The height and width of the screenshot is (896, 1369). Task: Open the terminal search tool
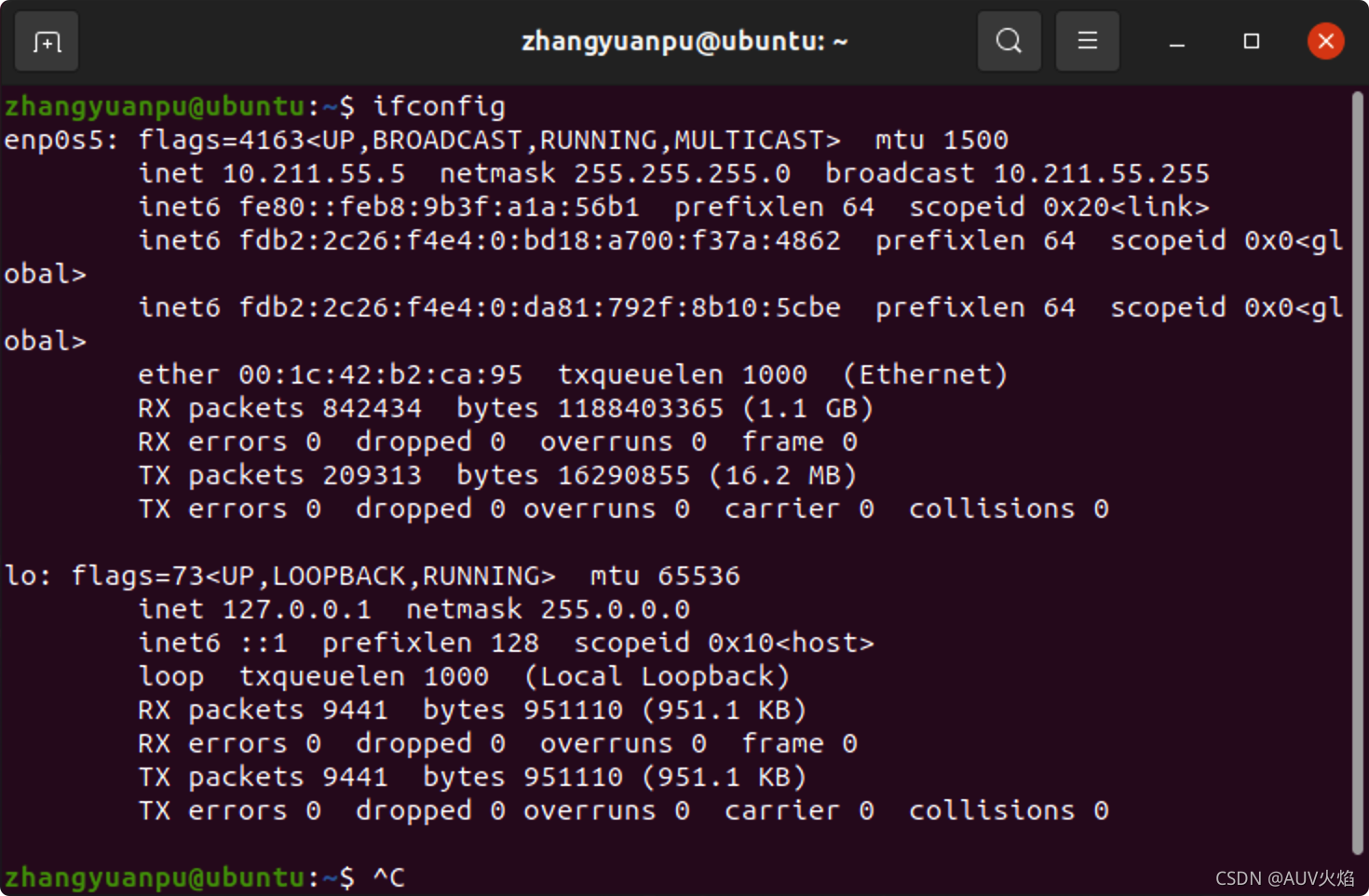tap(1009, 41)
